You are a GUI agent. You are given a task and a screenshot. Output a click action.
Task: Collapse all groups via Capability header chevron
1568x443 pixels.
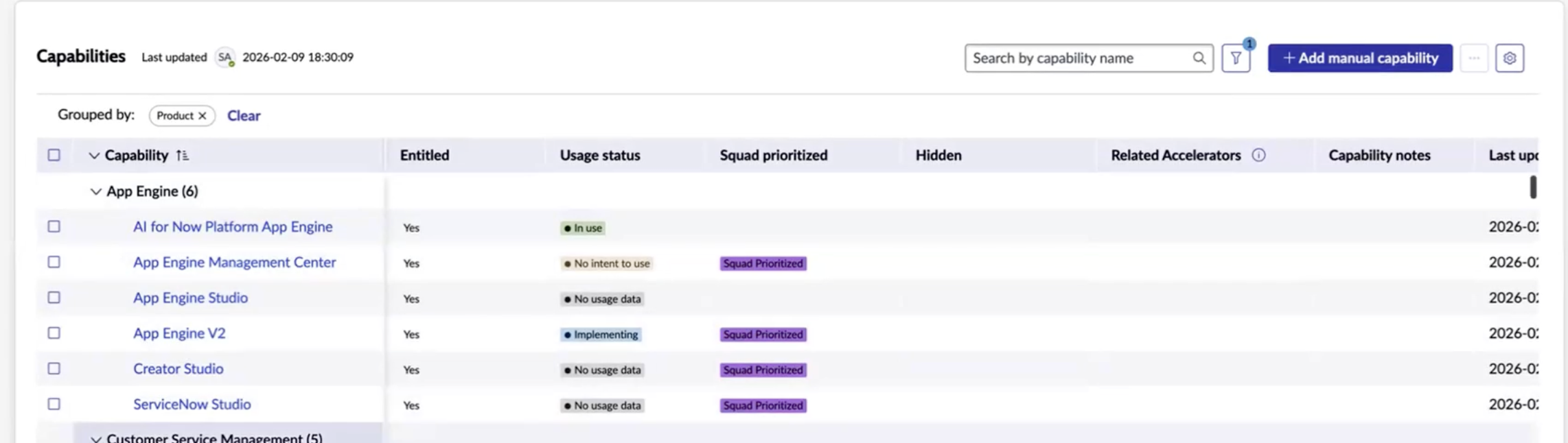pyautogui.click(x=94, y=156)
